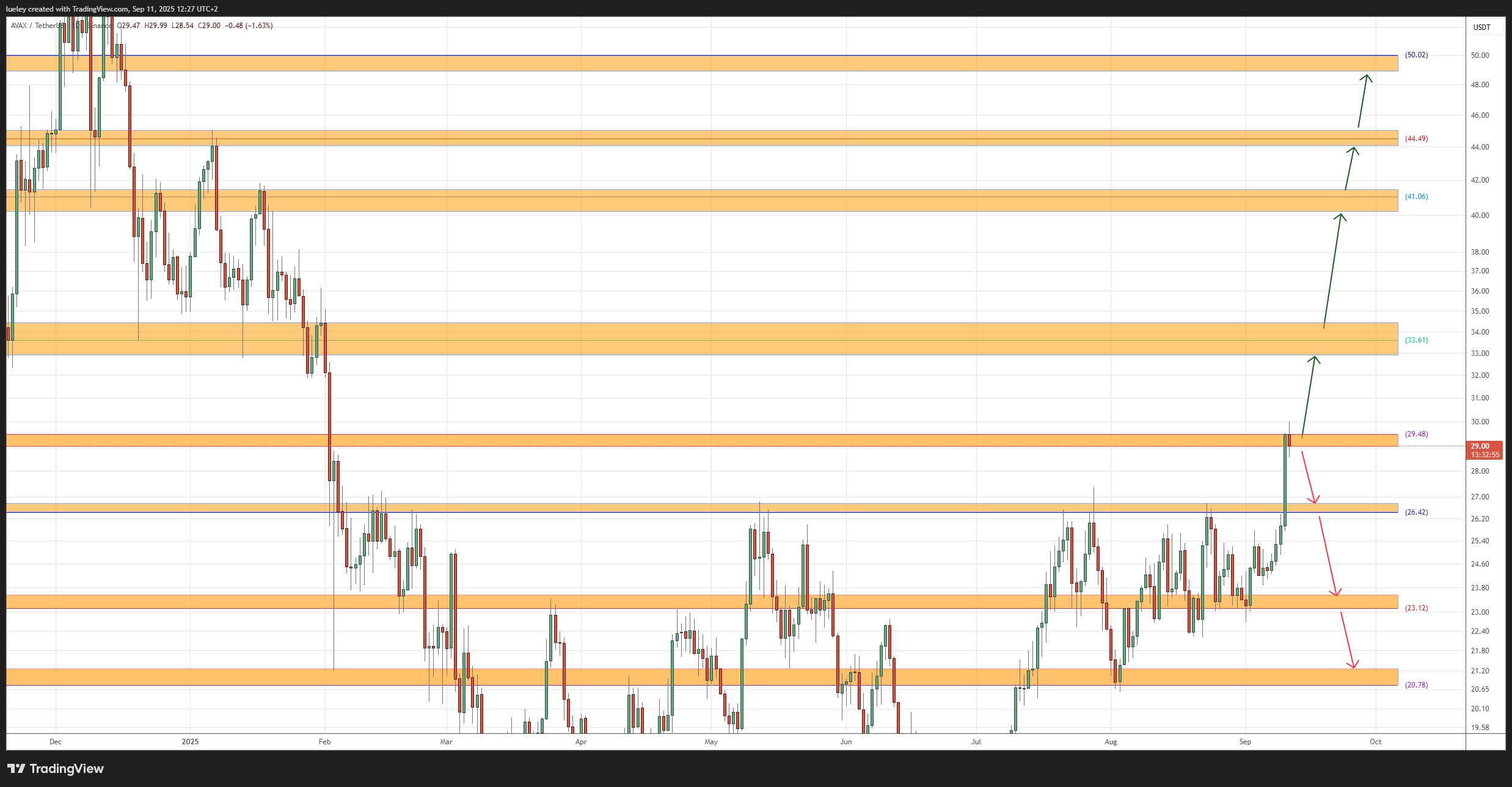Click the Sep label on time axis
The height and width of the screenshot is (787, 1512).
pyautogui.click(x=1244, y=742)
